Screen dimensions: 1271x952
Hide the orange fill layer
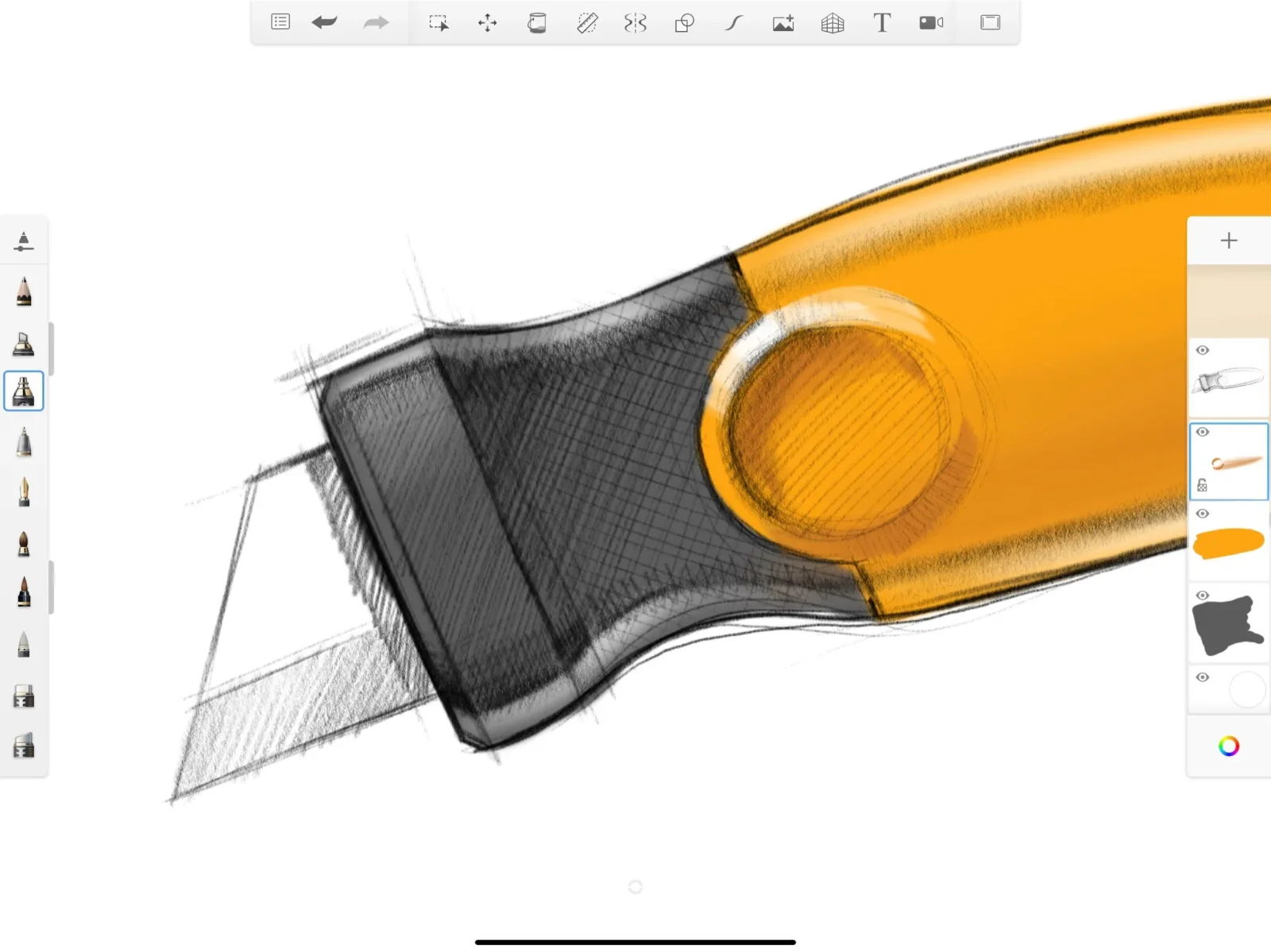click(1203, 514)
